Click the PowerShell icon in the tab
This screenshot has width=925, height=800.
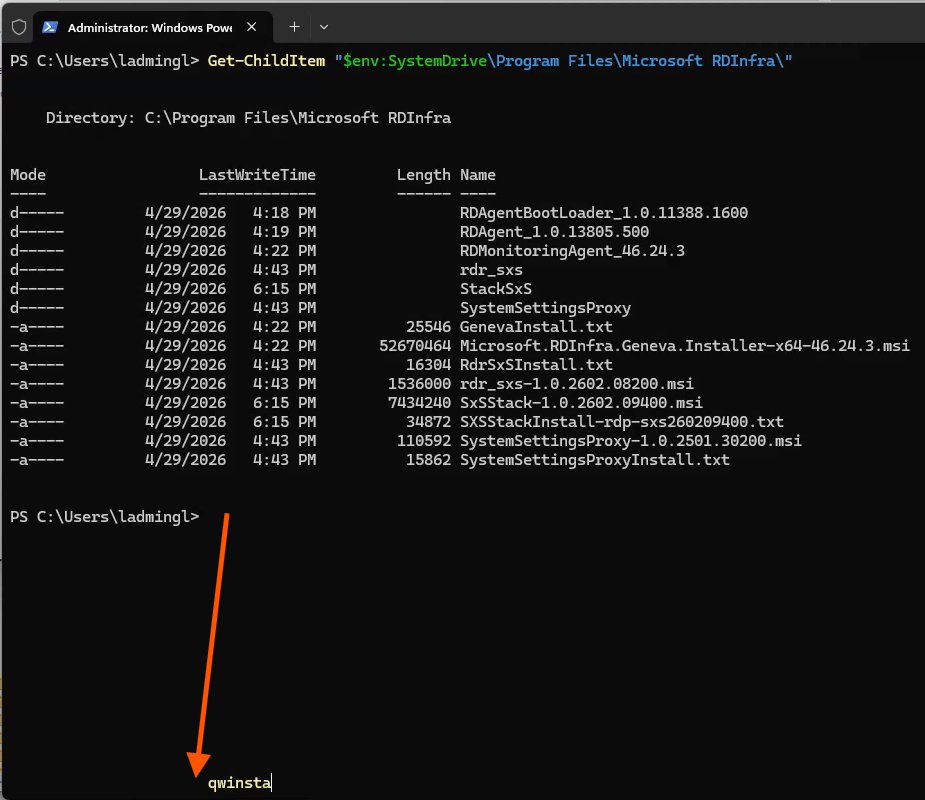pyautogui.click(x=50, y=27)
